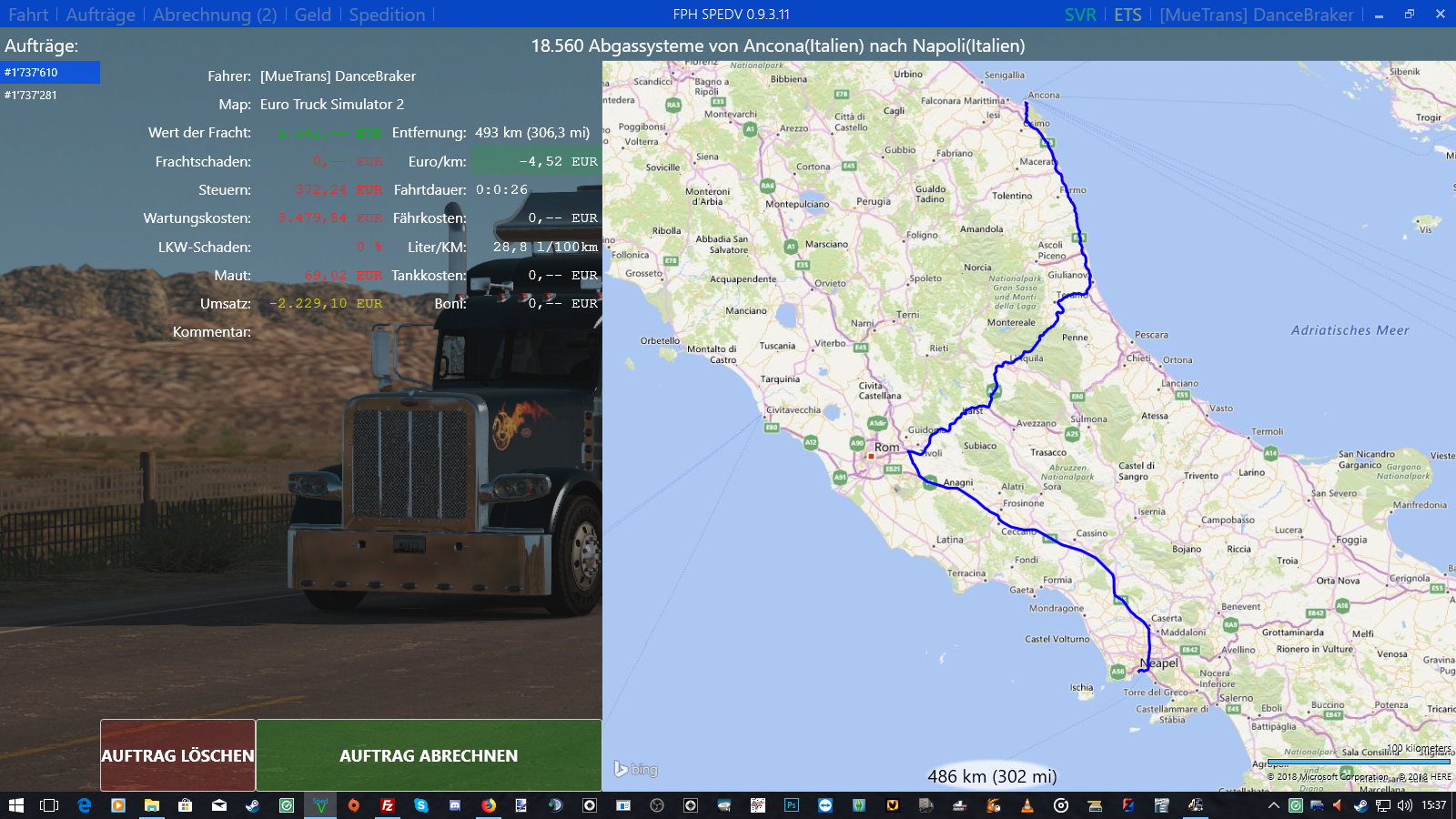Select job #1'737'281 in list

pyautogui.click(x=50, y=95)
